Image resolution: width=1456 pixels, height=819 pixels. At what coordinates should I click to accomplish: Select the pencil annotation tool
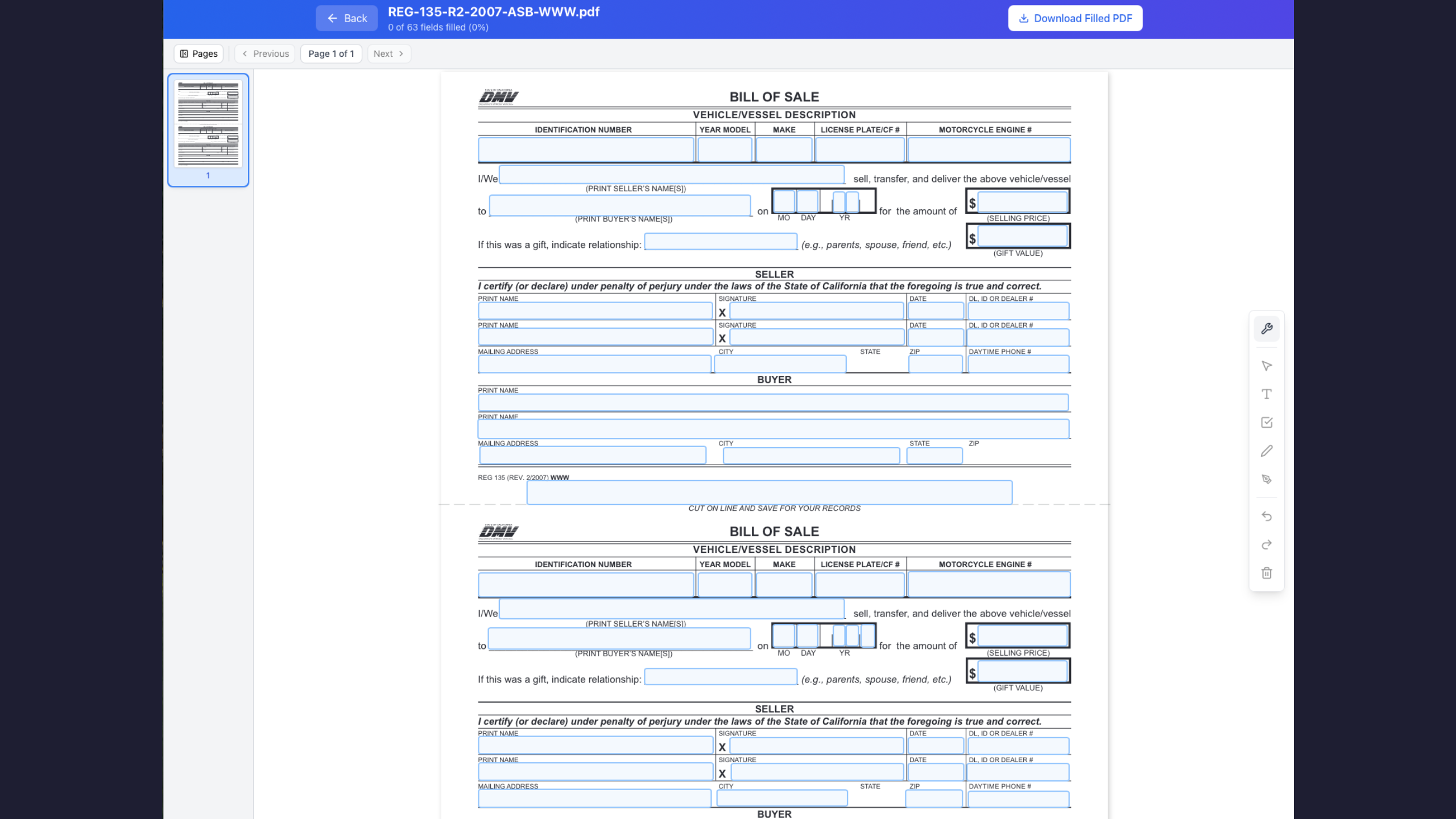pyautogui.click(x=1266, y=450)
